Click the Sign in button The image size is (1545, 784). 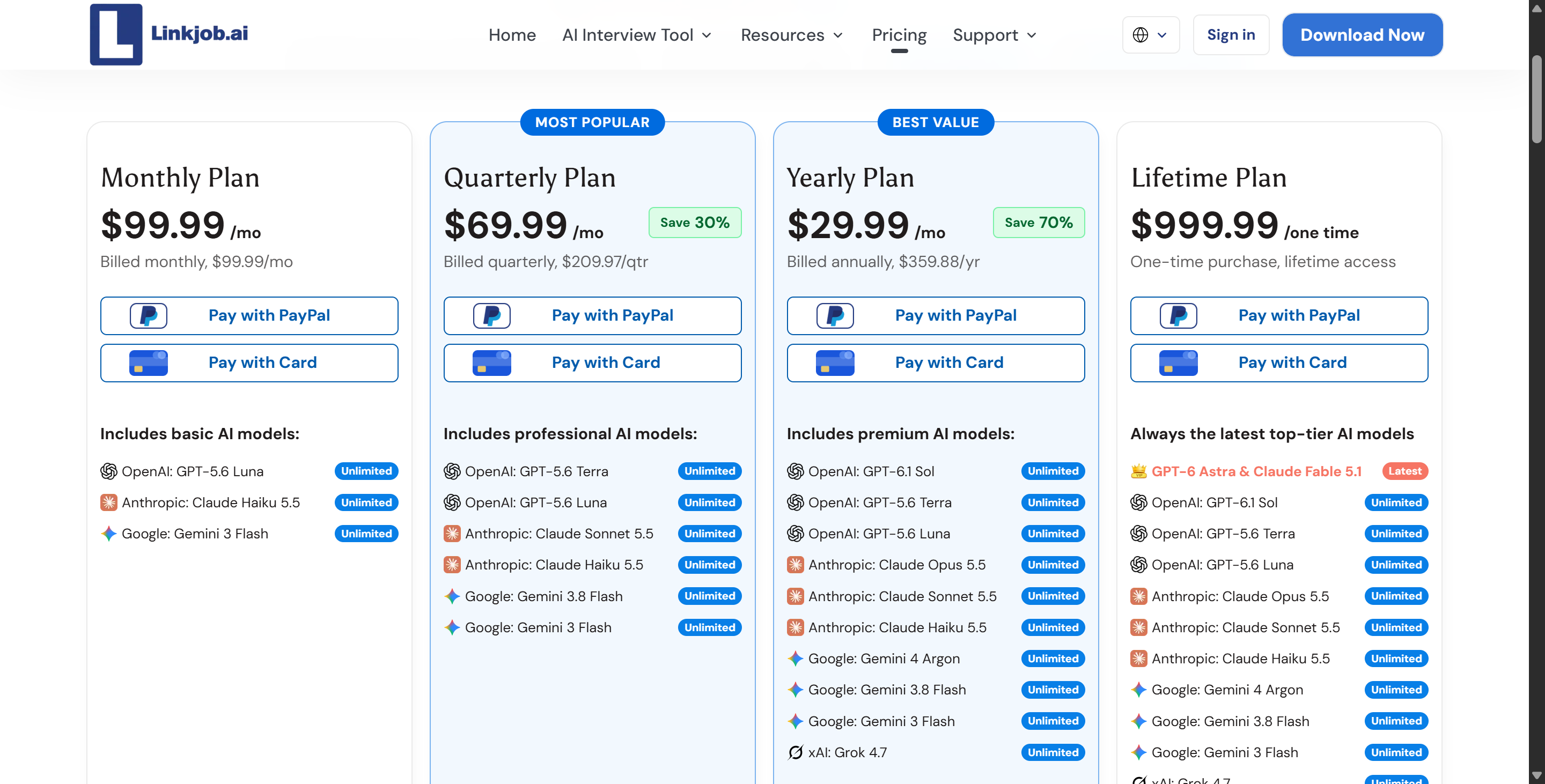1231,35
